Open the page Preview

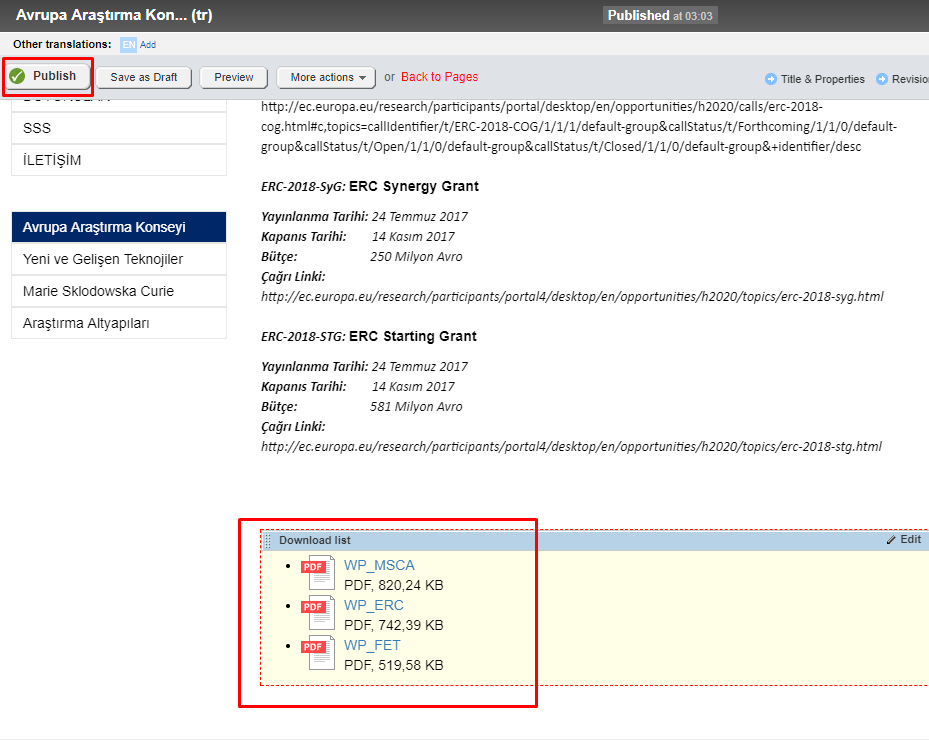(x=233, y=78)
